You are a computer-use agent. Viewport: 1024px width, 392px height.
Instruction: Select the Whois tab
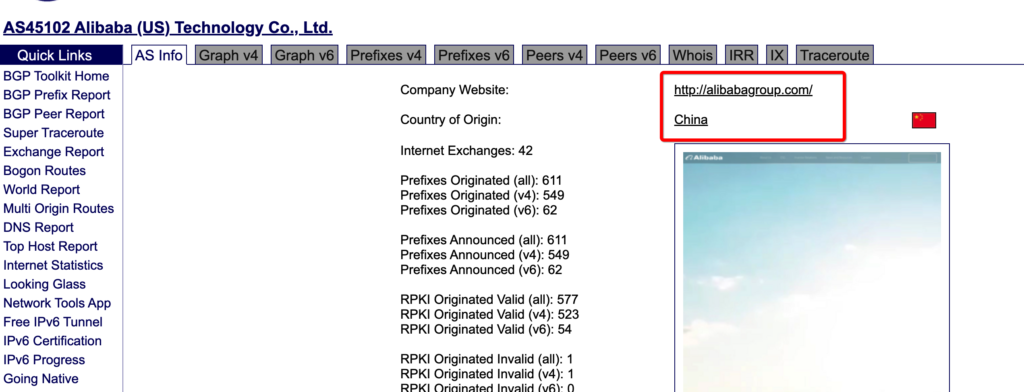(x=692, y=56)
